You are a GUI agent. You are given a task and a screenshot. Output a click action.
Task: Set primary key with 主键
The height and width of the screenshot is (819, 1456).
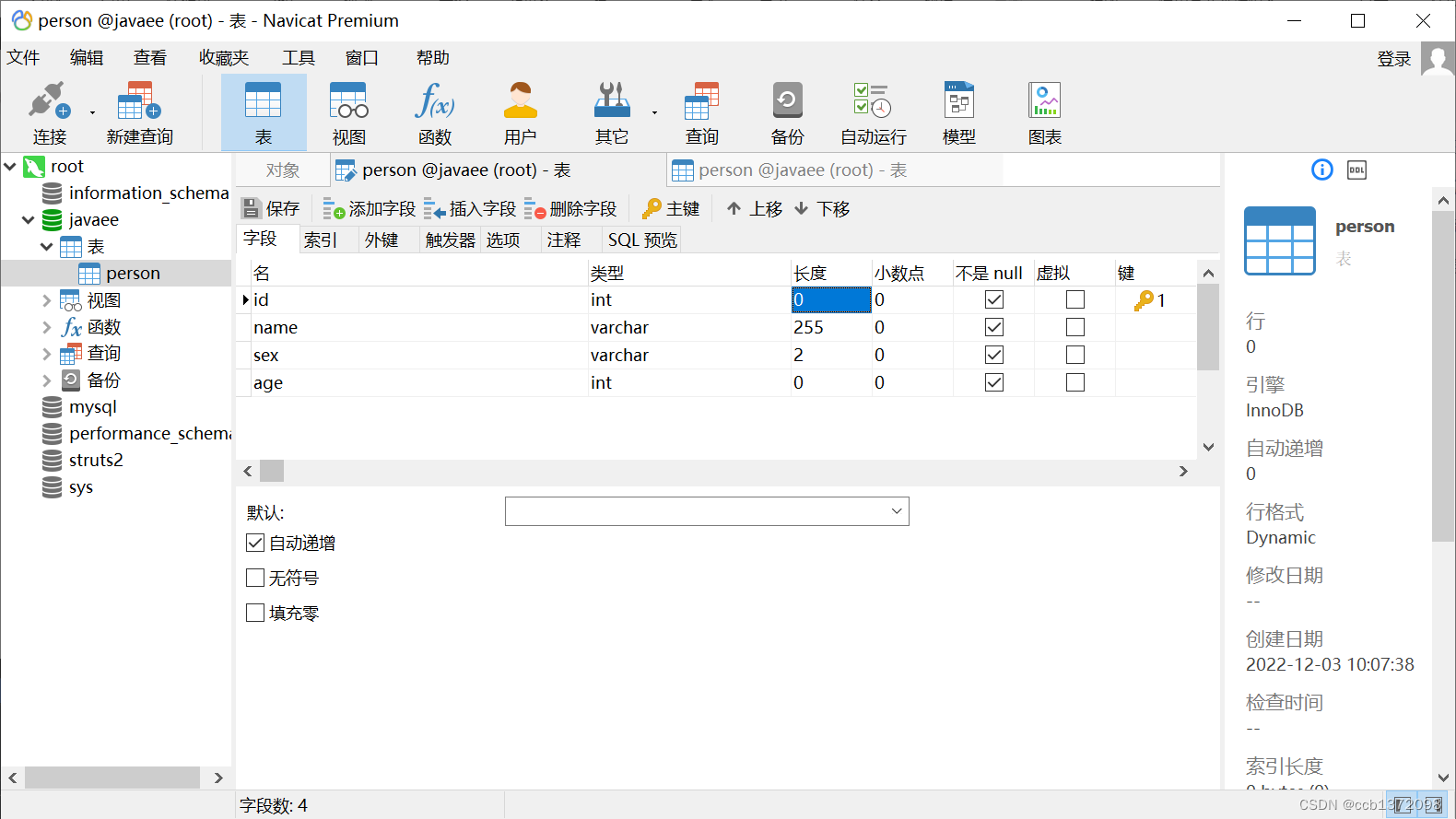coord(672,209)
